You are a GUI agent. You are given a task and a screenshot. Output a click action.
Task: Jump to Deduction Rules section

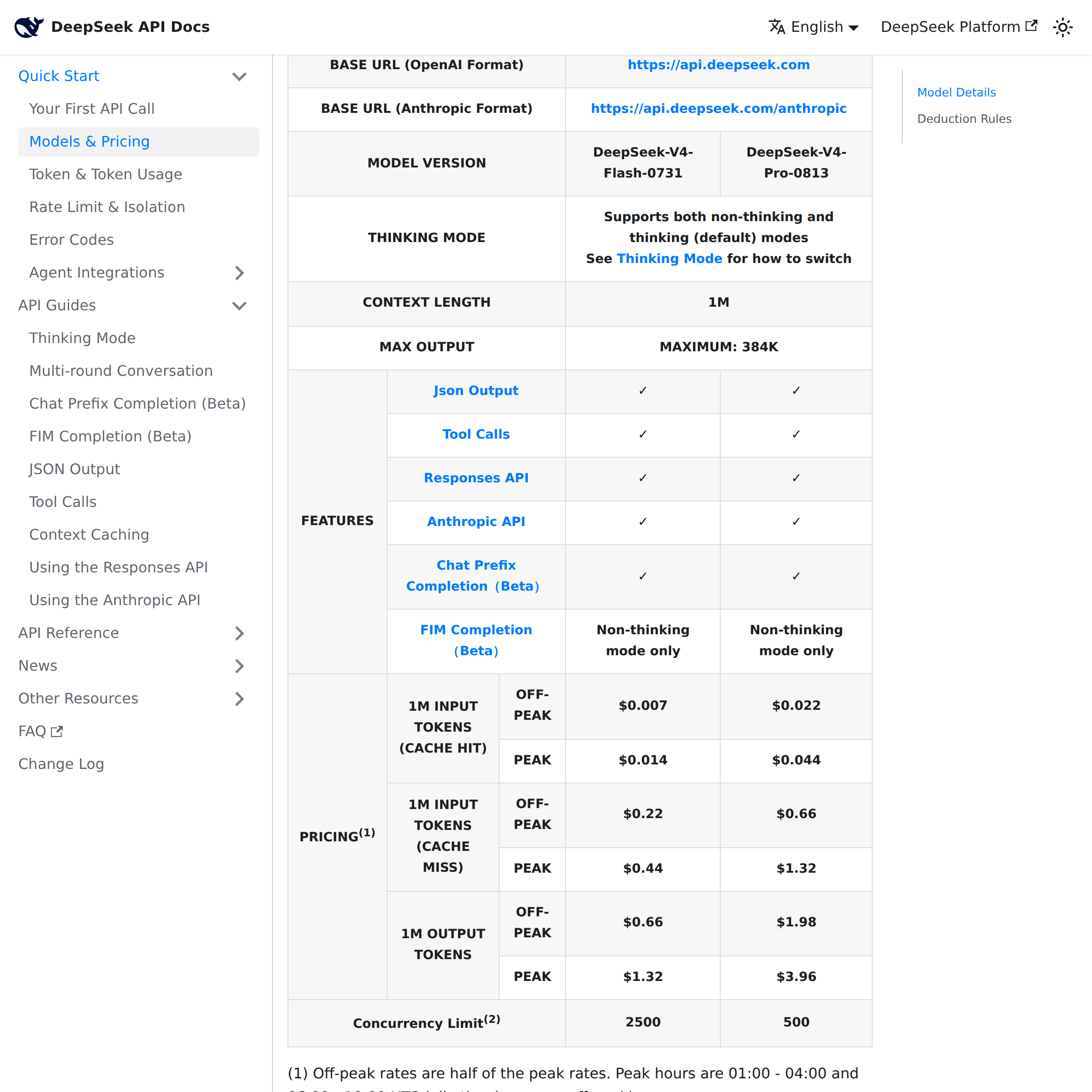tap(964, 119)
